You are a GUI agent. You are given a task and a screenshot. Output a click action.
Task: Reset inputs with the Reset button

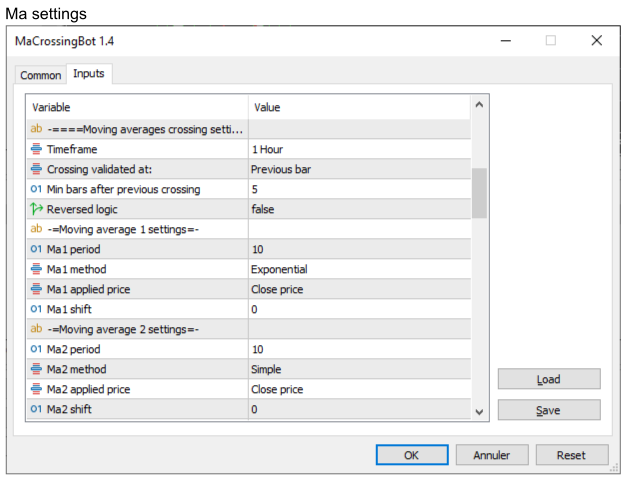(572, 455)
